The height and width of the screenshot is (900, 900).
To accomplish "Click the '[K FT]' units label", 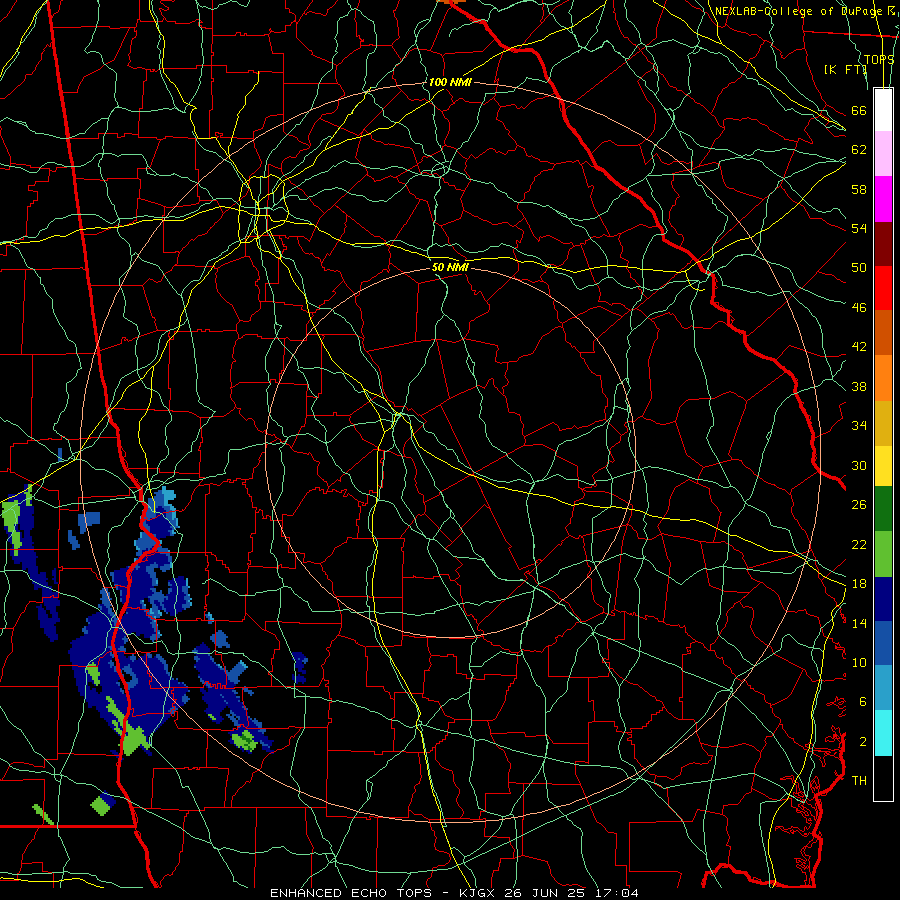I will [x=845, y=69].
